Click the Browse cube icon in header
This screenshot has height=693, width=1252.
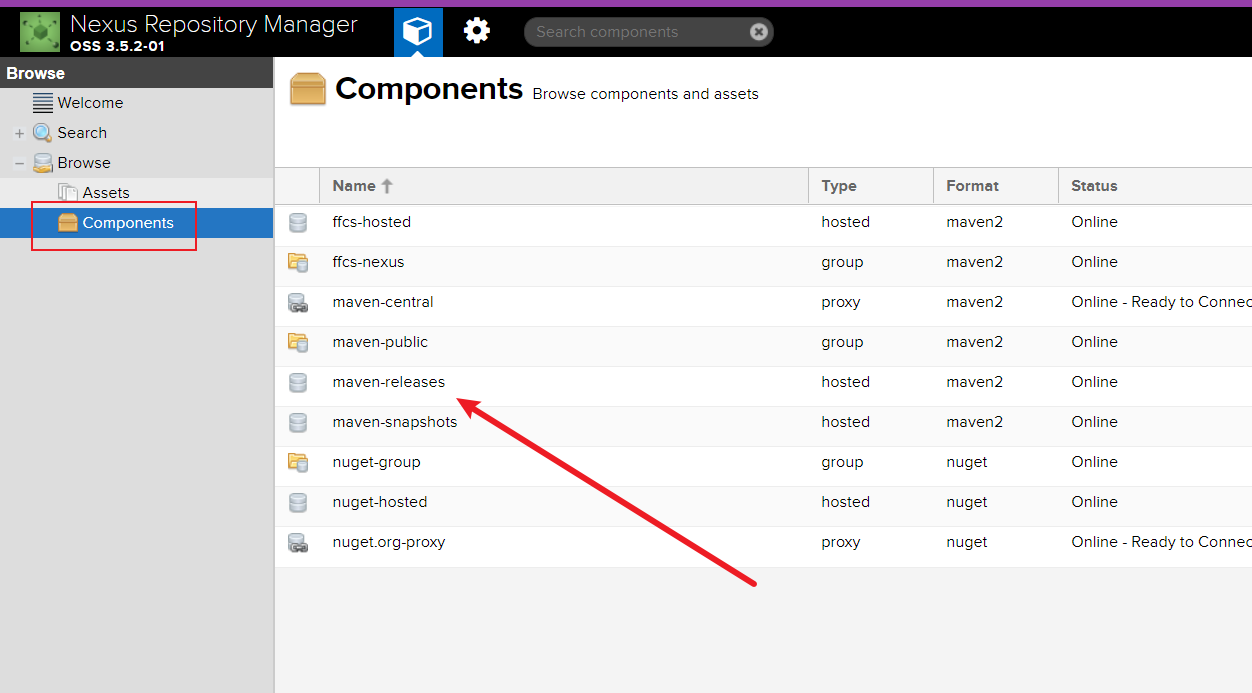click(x=417, y=32)
